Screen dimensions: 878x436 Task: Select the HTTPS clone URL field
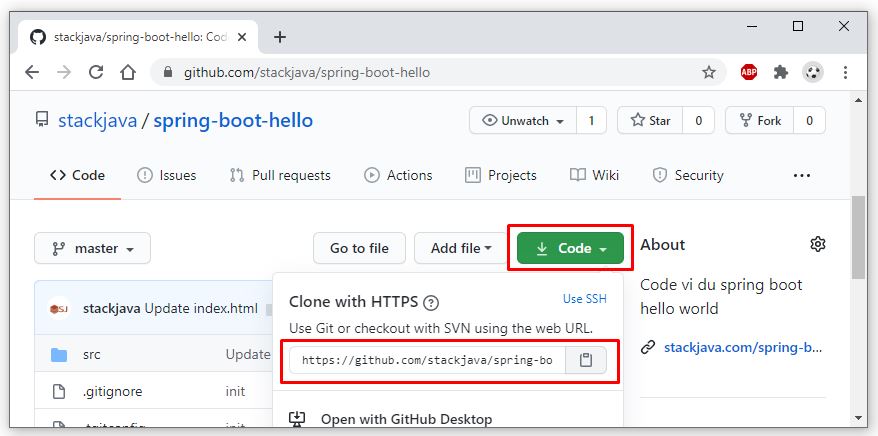click(x=427, y=360)
